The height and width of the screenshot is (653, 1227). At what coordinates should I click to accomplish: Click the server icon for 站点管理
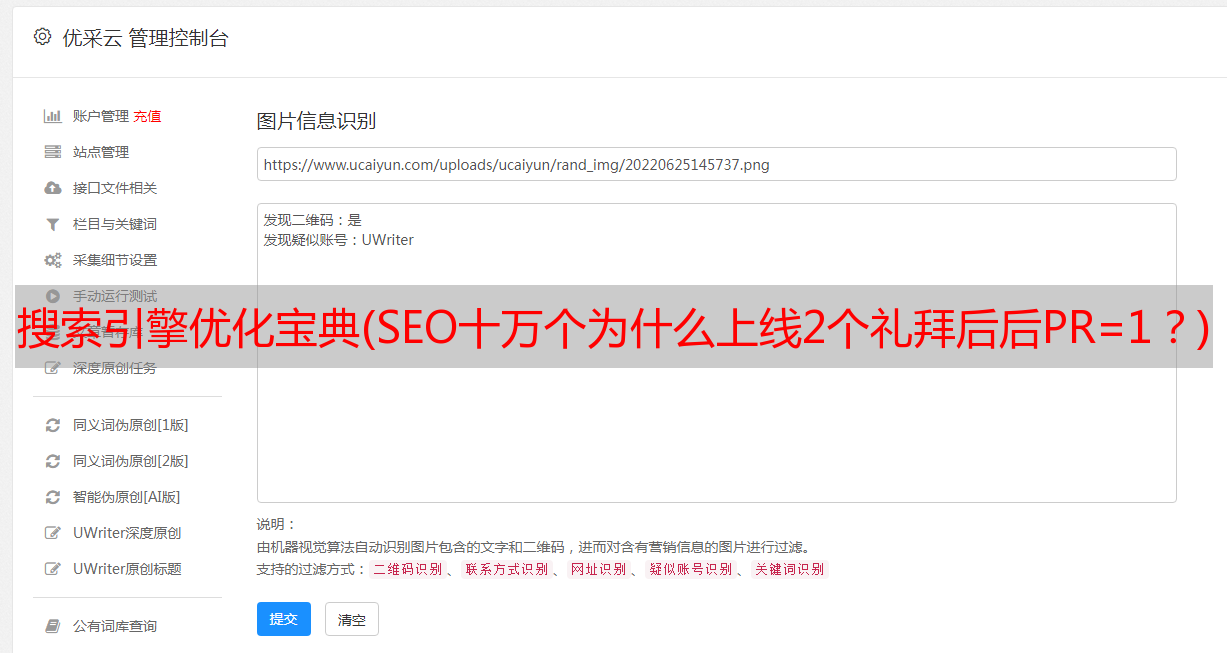pos(53,152)
